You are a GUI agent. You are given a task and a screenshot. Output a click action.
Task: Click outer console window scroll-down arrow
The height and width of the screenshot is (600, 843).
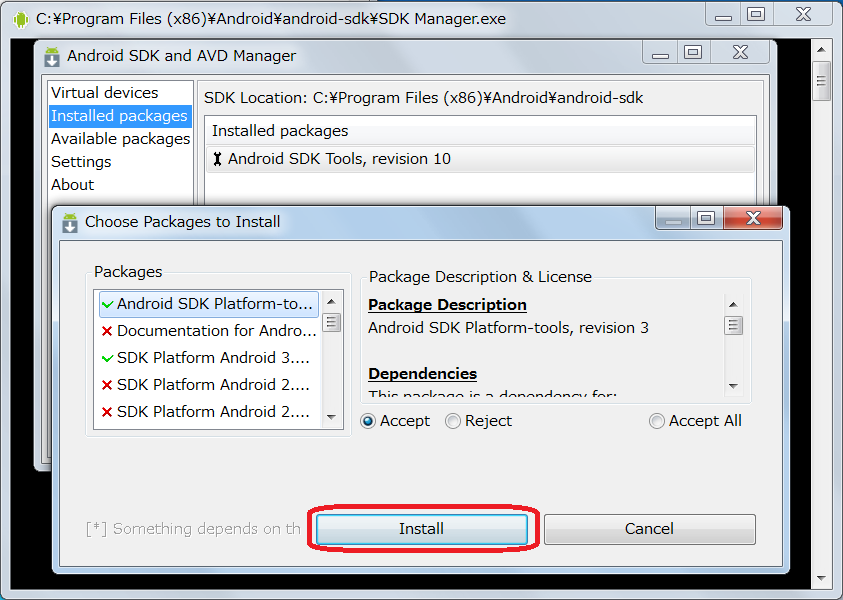(x=821, y=578)
